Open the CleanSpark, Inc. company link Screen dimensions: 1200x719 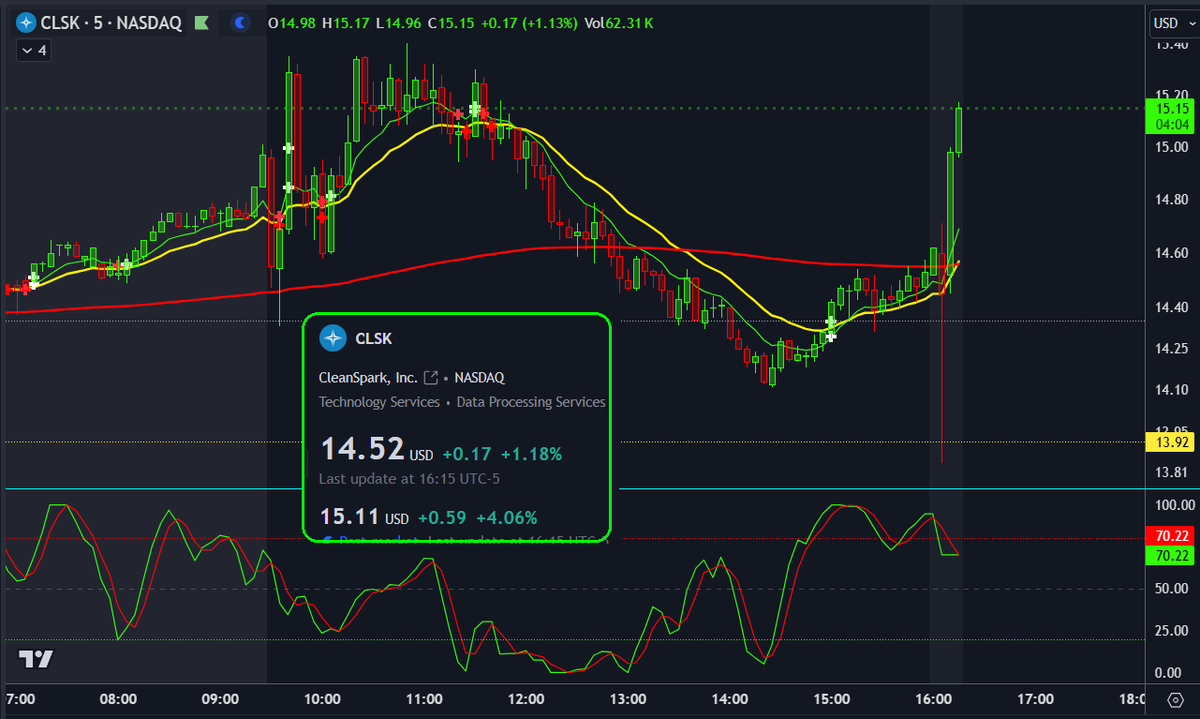tap(368, 377)
